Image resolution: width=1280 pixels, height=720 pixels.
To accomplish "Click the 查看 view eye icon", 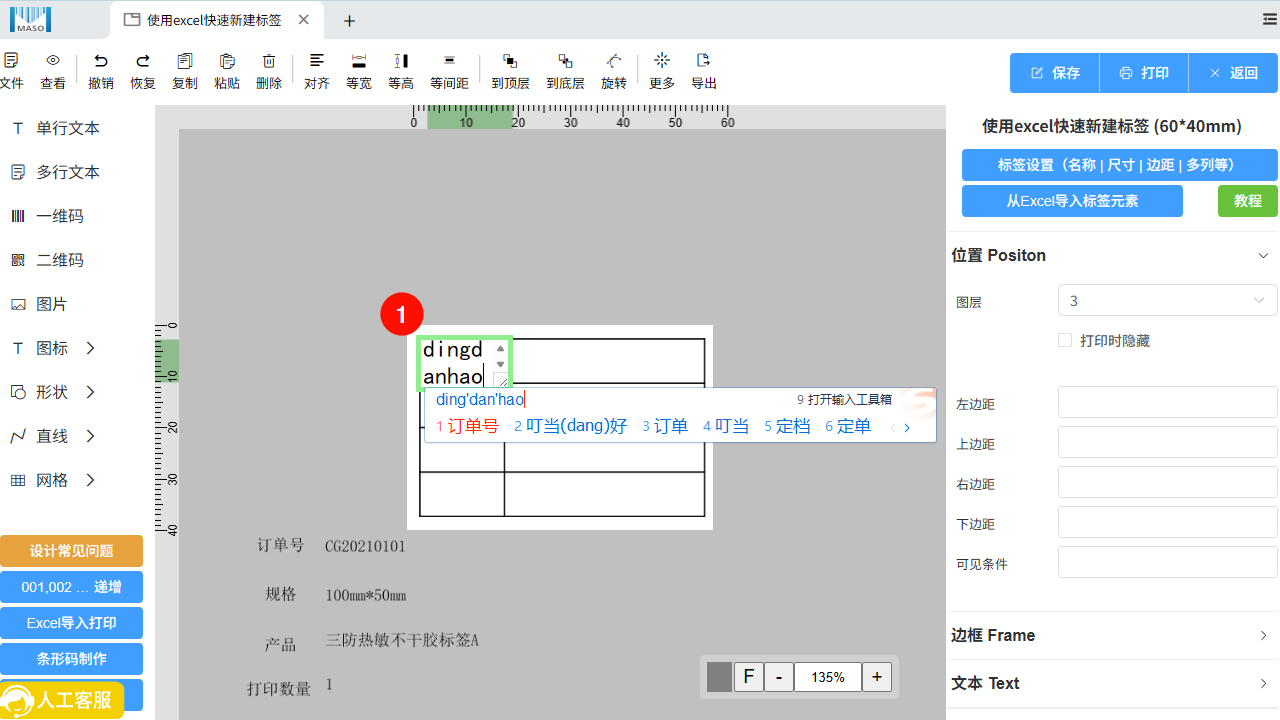I will point(53,61).
